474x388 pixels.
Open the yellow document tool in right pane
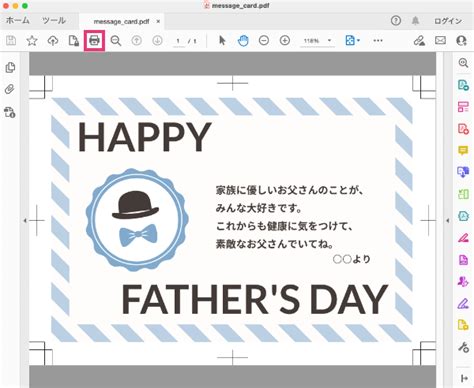(463, 325)
